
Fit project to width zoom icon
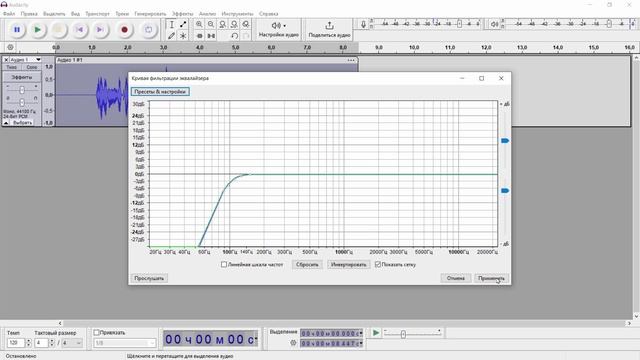point(234,24)
